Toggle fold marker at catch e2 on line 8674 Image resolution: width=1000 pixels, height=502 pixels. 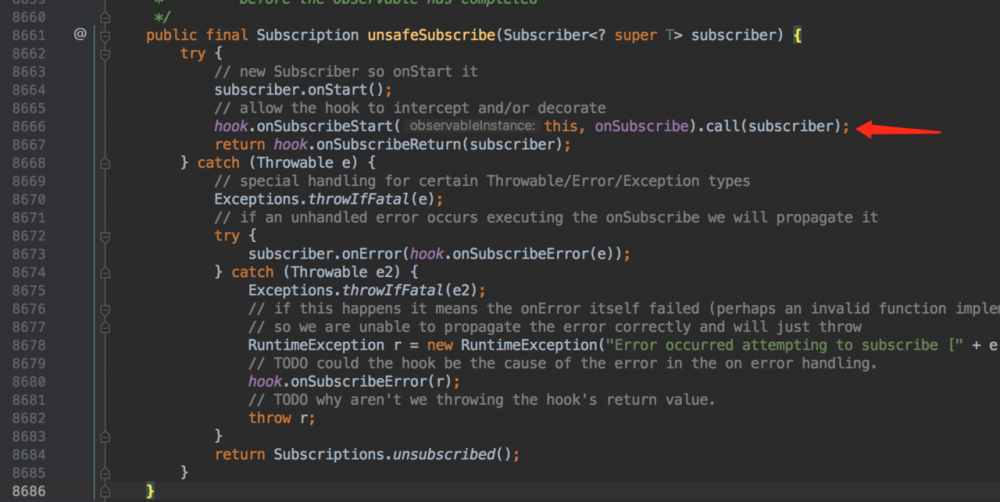105,273
